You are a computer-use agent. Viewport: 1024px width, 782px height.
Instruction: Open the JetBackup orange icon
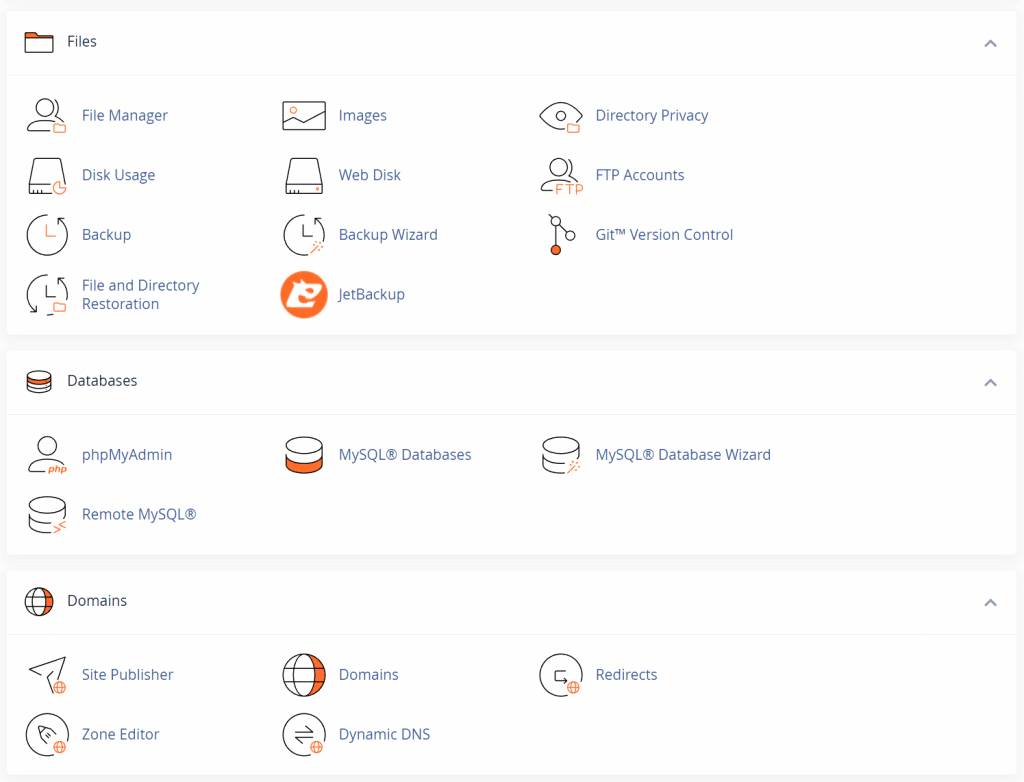coord(304,295)
